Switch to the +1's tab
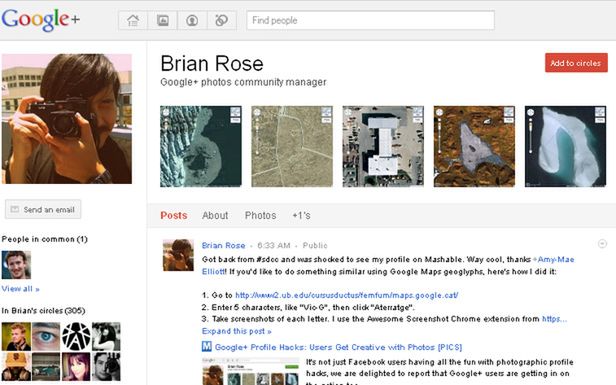The width and height of the screenshot is (616, 385). pyautogui.click(x=301, y=215)
